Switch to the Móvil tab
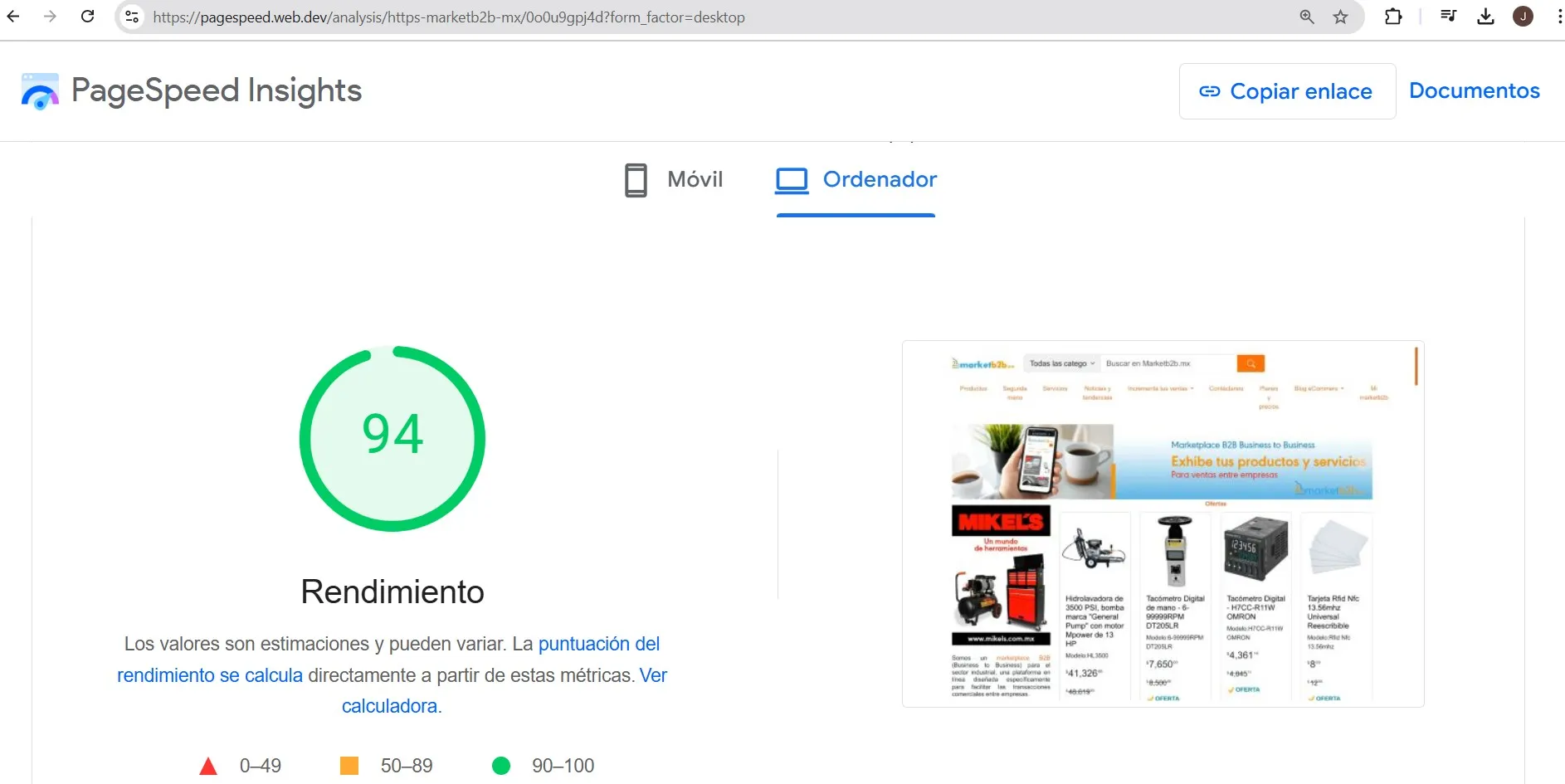Screen dimensions: 1565x784 point(673,179)
